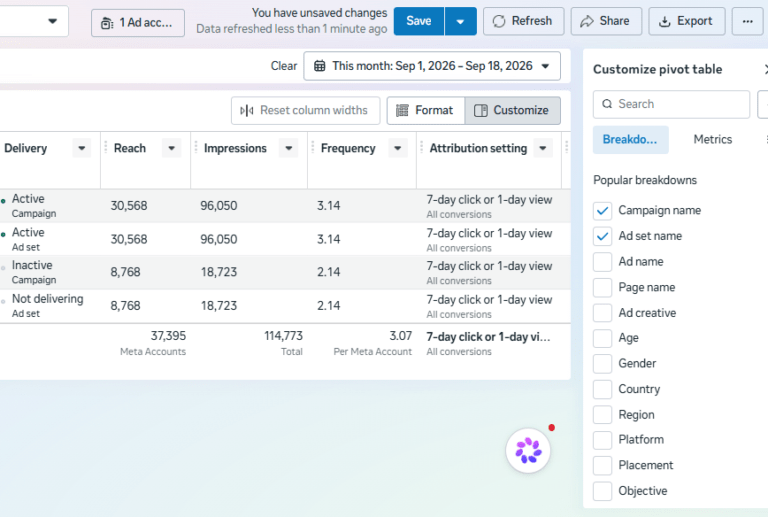Switch to the Breakdowns tab
This screenshot has width=768, height=517.
pos(630,140)
